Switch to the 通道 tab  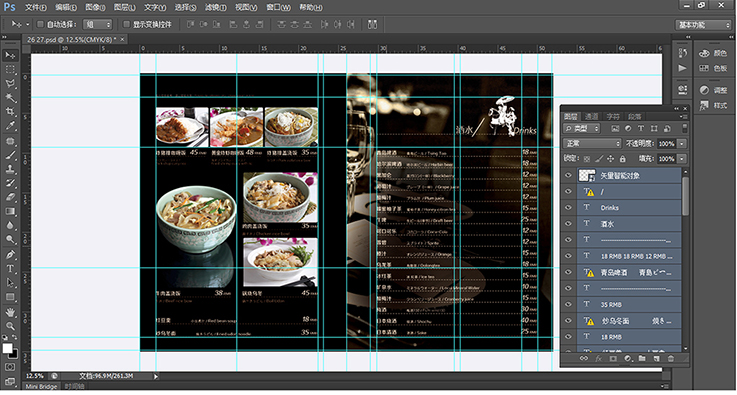click(591, 116)
